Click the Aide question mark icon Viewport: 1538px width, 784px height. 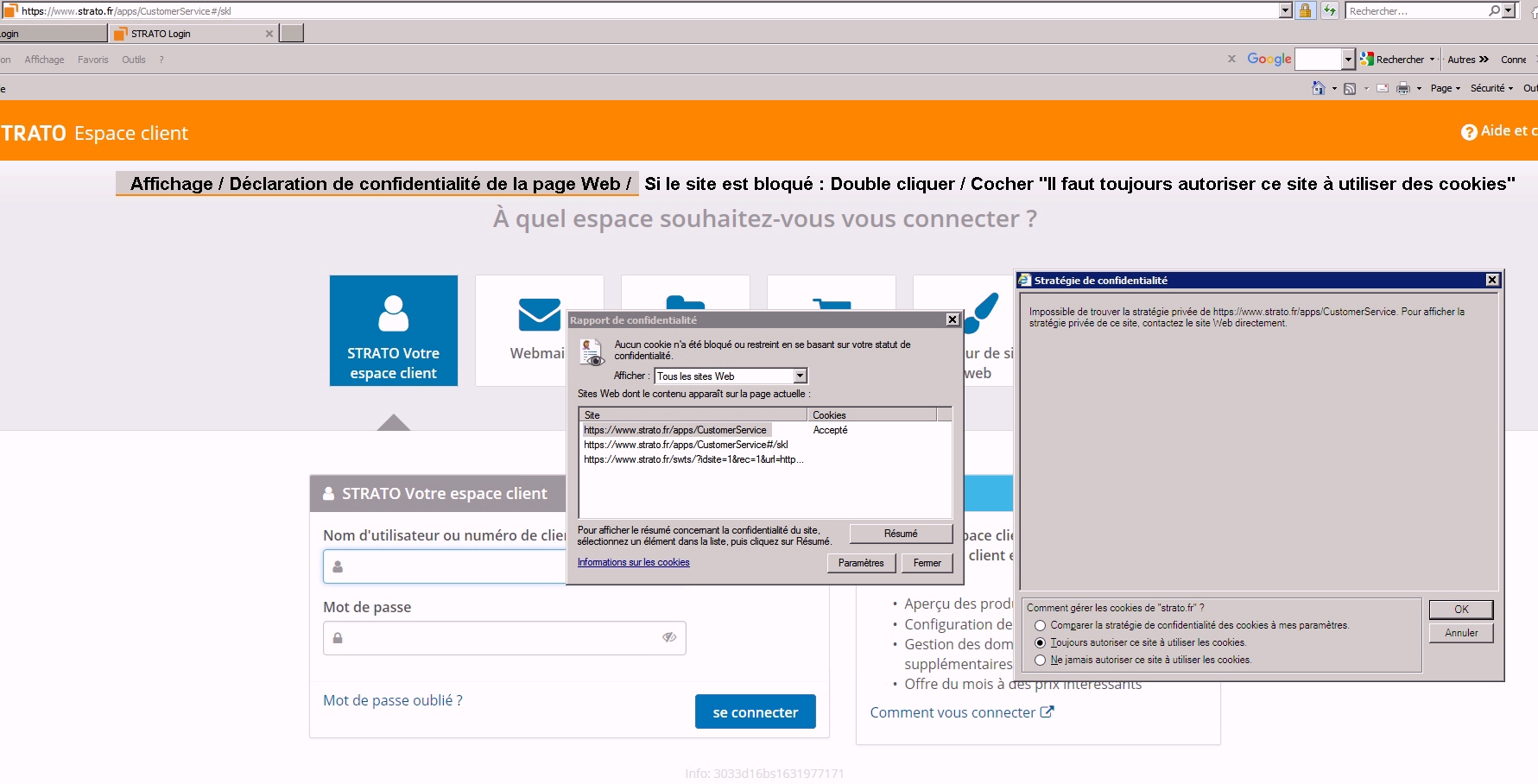point(1469,132)
